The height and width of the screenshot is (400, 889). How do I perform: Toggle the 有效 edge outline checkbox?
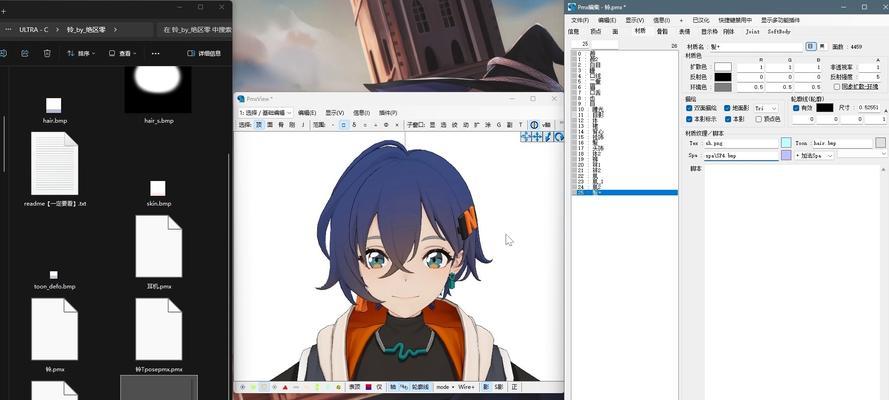[x=796, y=108]
